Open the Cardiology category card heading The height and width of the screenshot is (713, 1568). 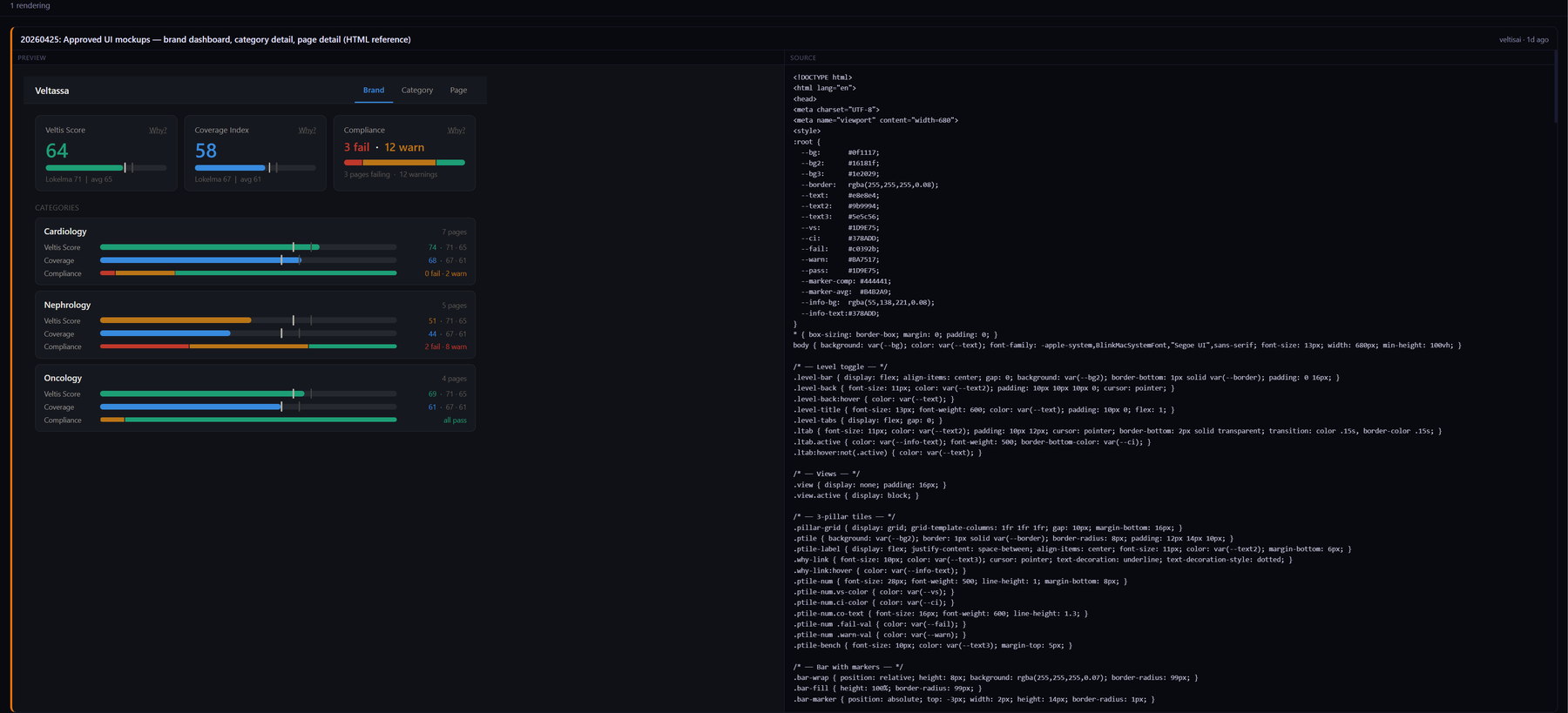click(65, 232)
